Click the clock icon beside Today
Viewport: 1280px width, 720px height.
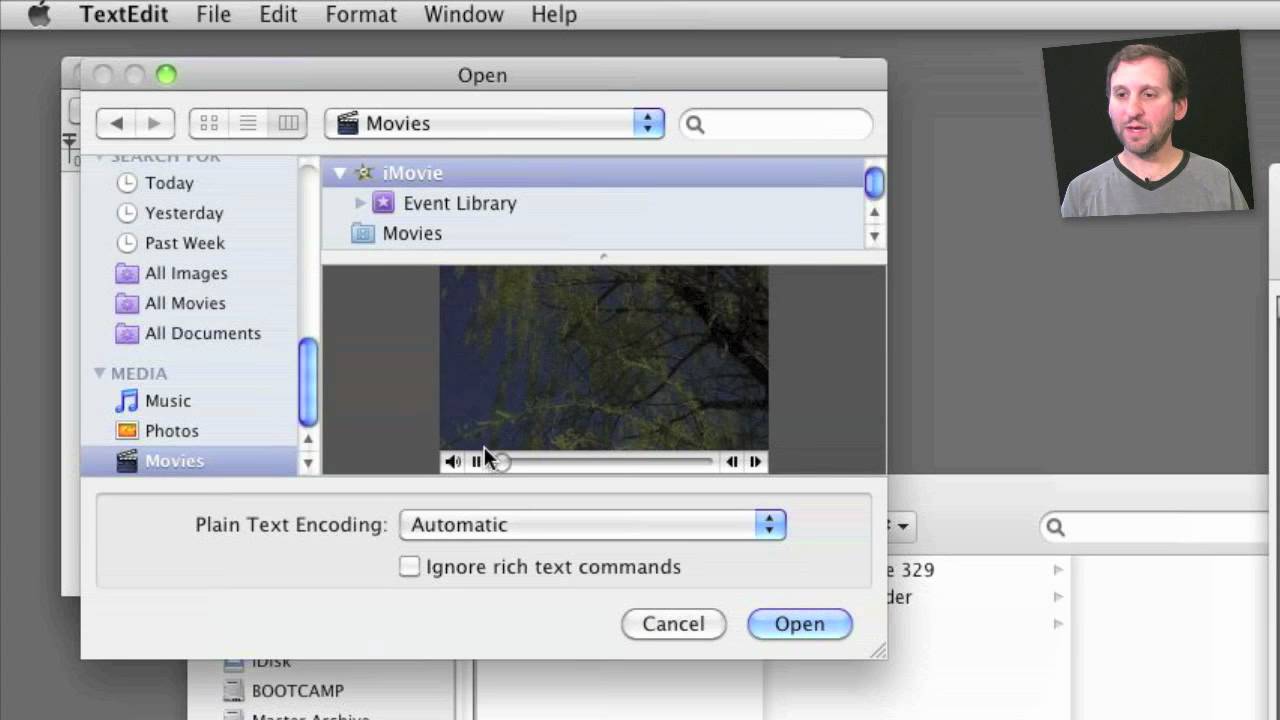coord(126,183)
